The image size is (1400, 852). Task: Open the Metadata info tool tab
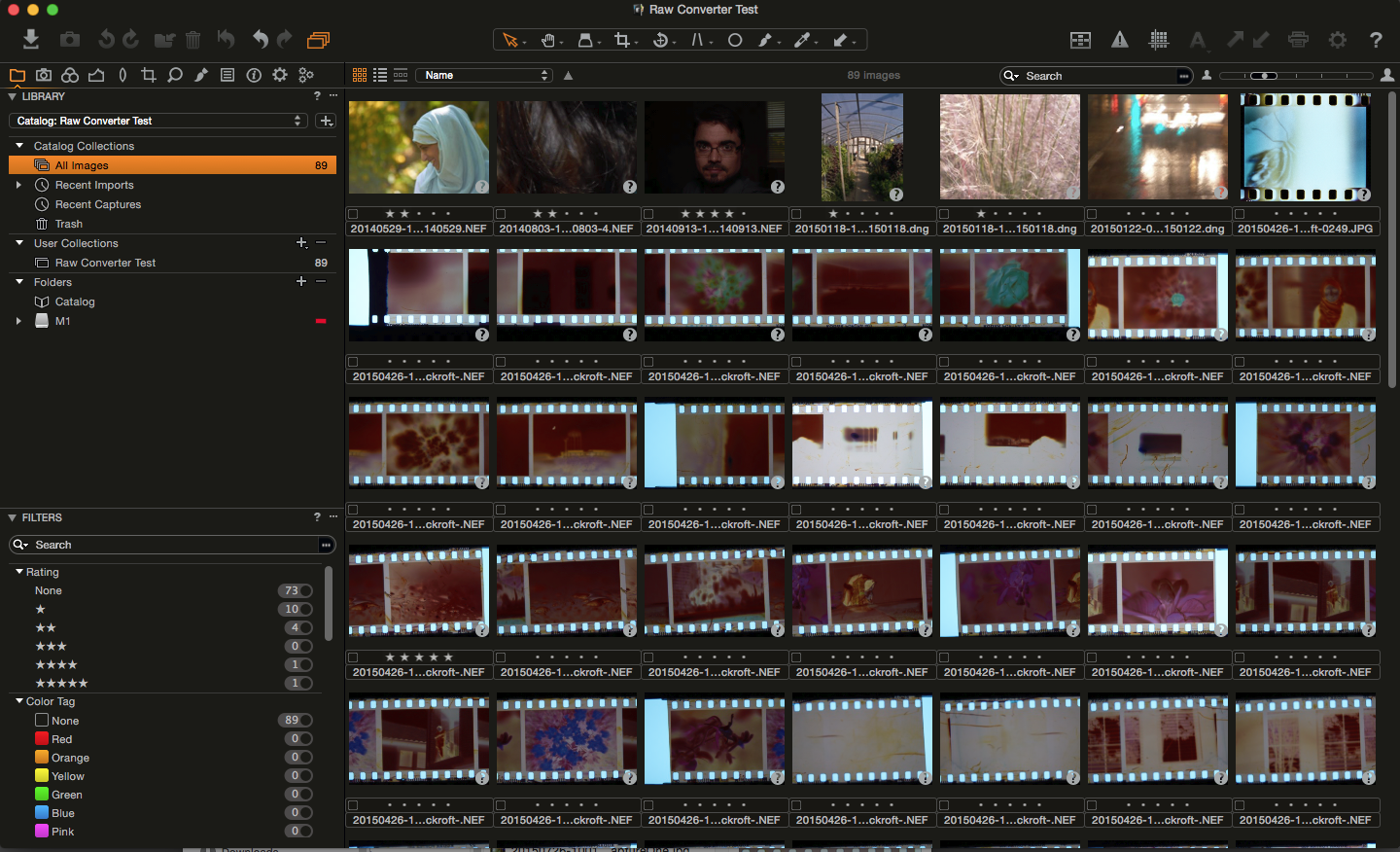click(x=254, y=75)
